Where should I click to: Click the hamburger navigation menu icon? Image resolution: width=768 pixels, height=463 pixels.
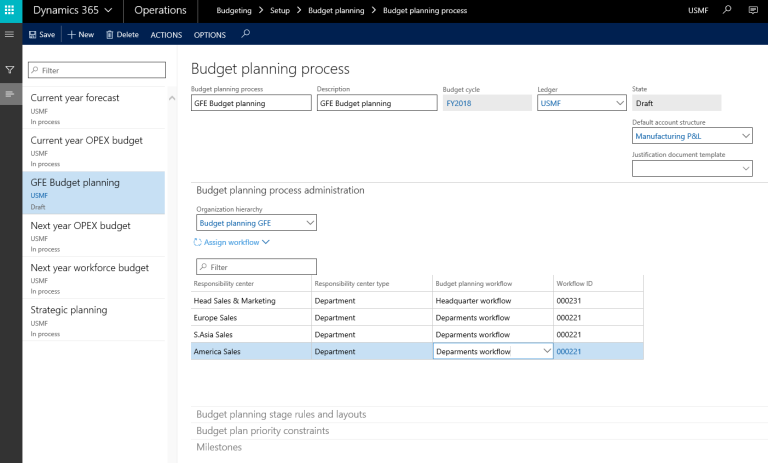click(11, 34)
